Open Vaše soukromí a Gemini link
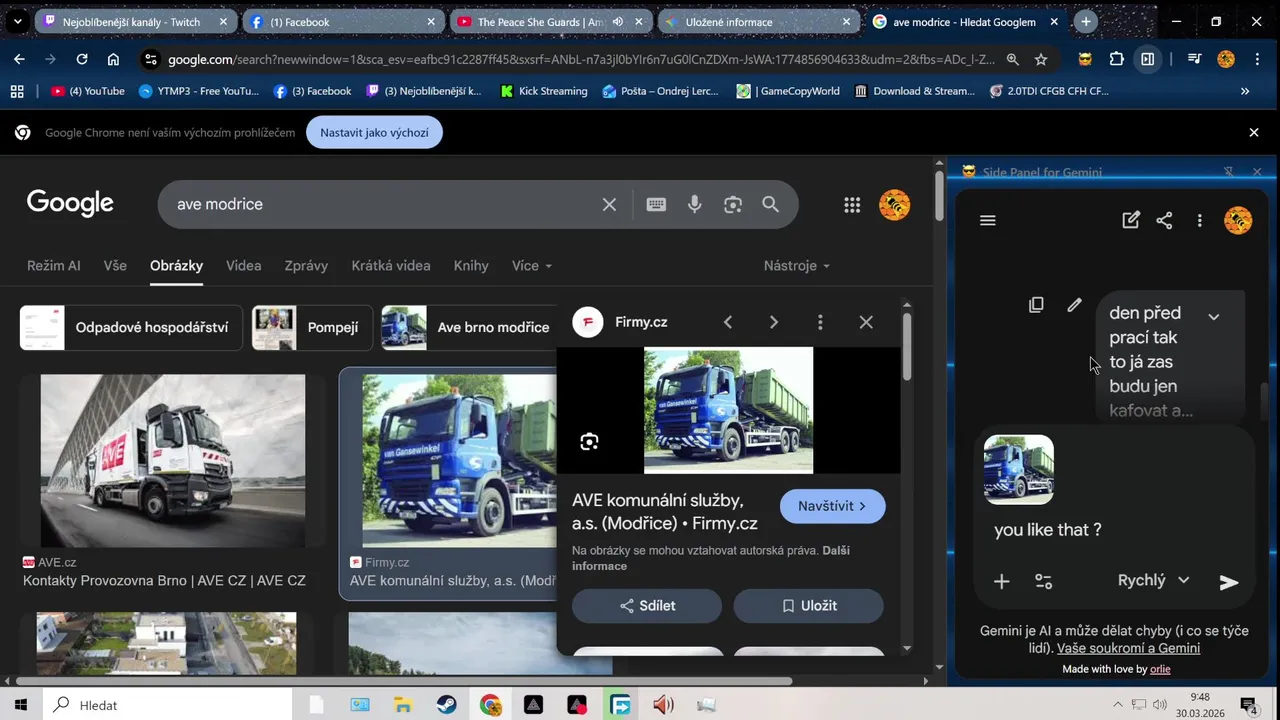 click(x=1128, y=648)
